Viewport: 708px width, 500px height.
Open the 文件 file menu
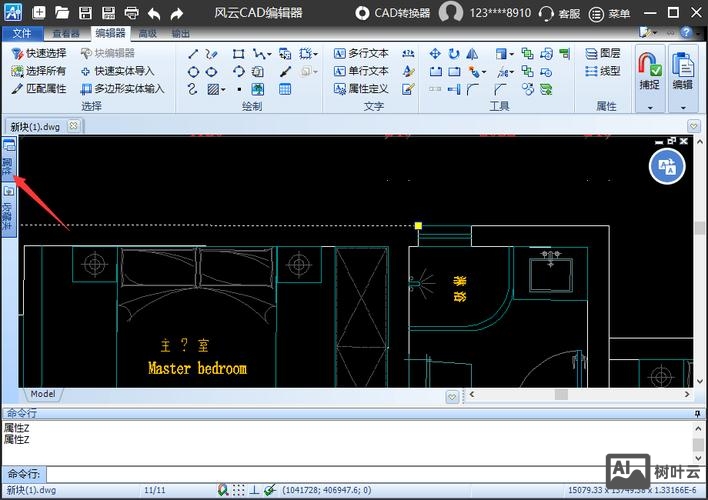click(x=21, y=33)
